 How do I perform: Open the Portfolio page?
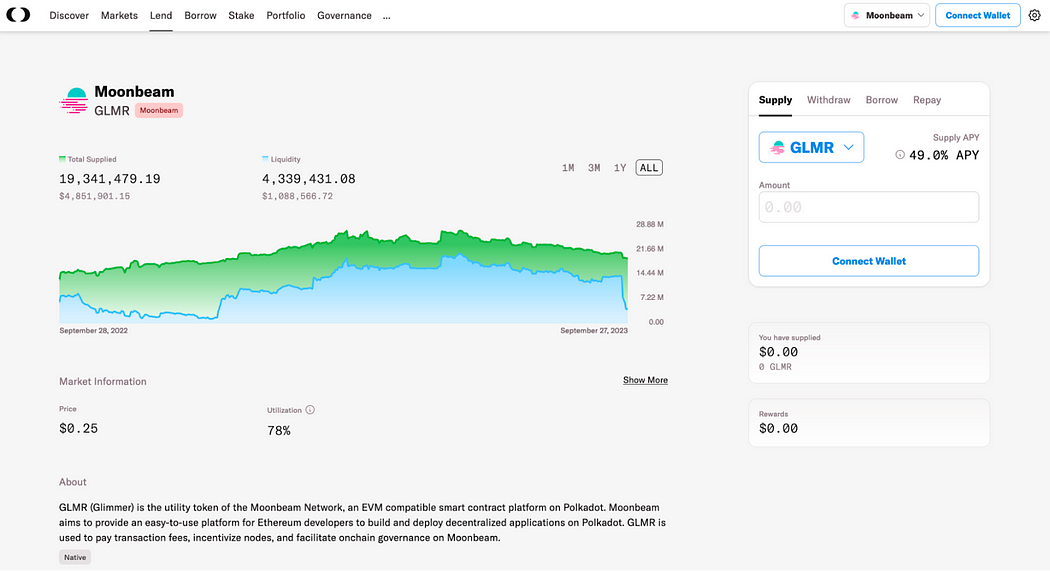(x=285, y=15)
